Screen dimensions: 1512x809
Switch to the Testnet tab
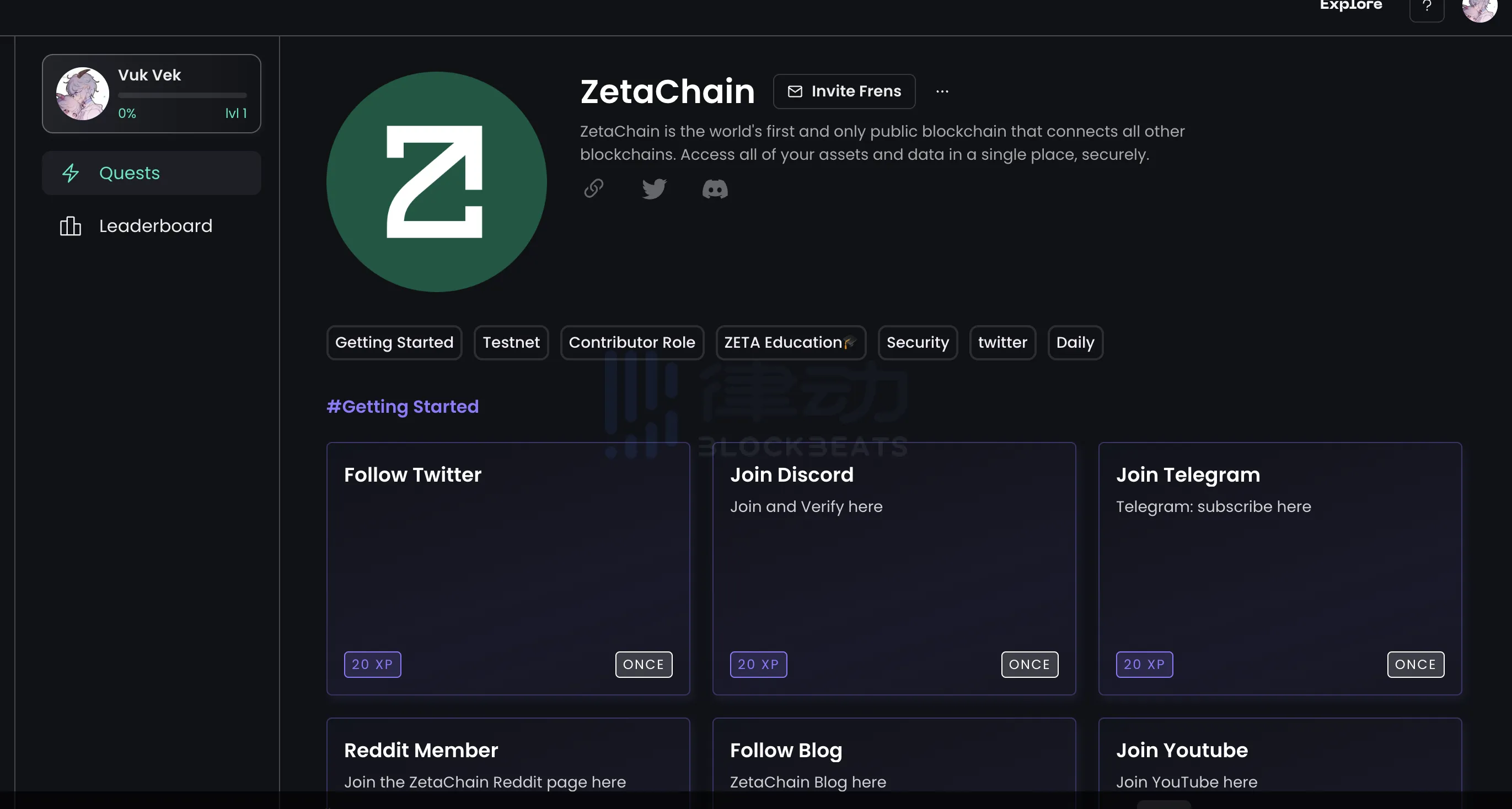pos(511,342)
